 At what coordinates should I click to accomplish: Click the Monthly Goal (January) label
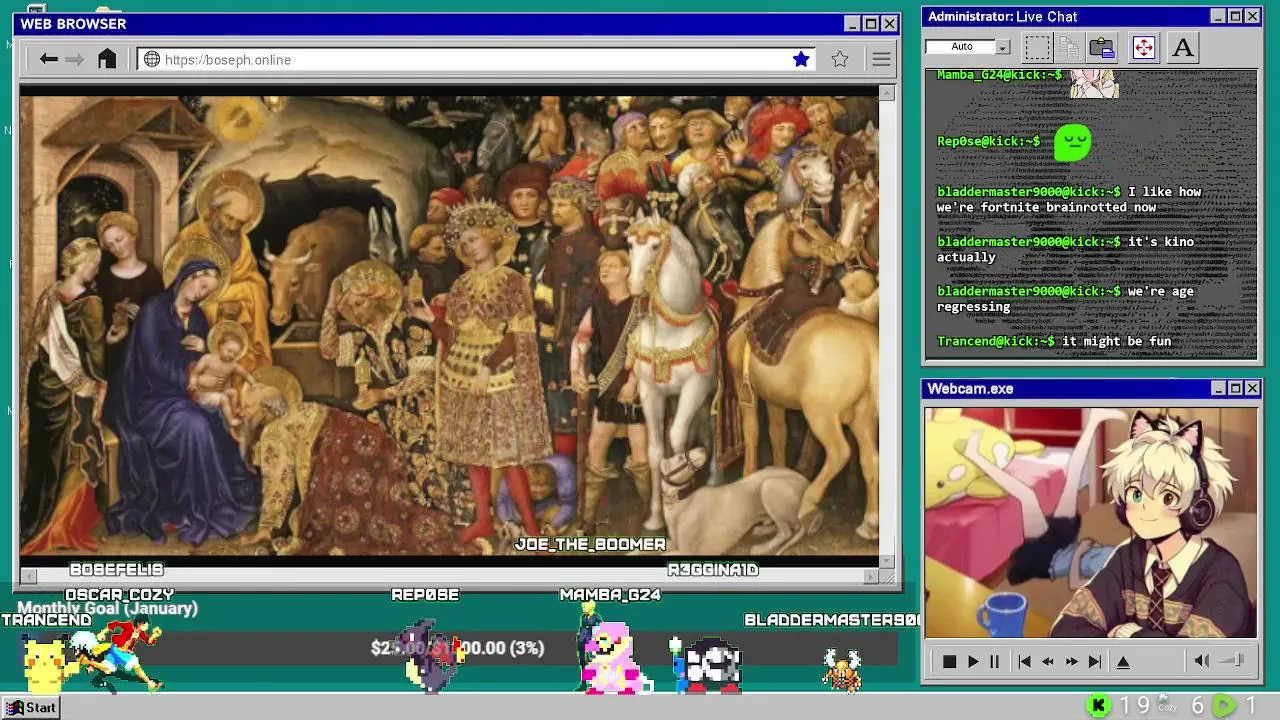tap(107, 608)
